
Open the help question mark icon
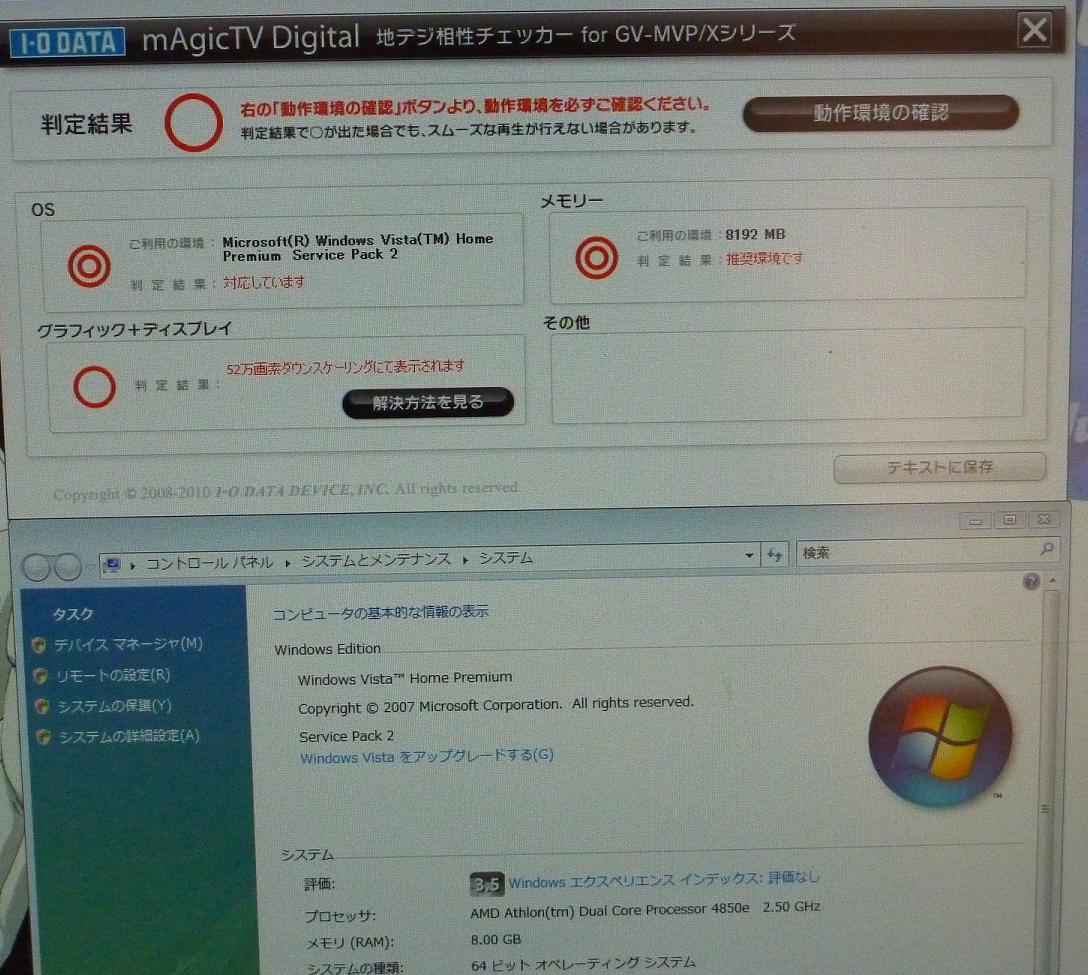(1031, 581)
